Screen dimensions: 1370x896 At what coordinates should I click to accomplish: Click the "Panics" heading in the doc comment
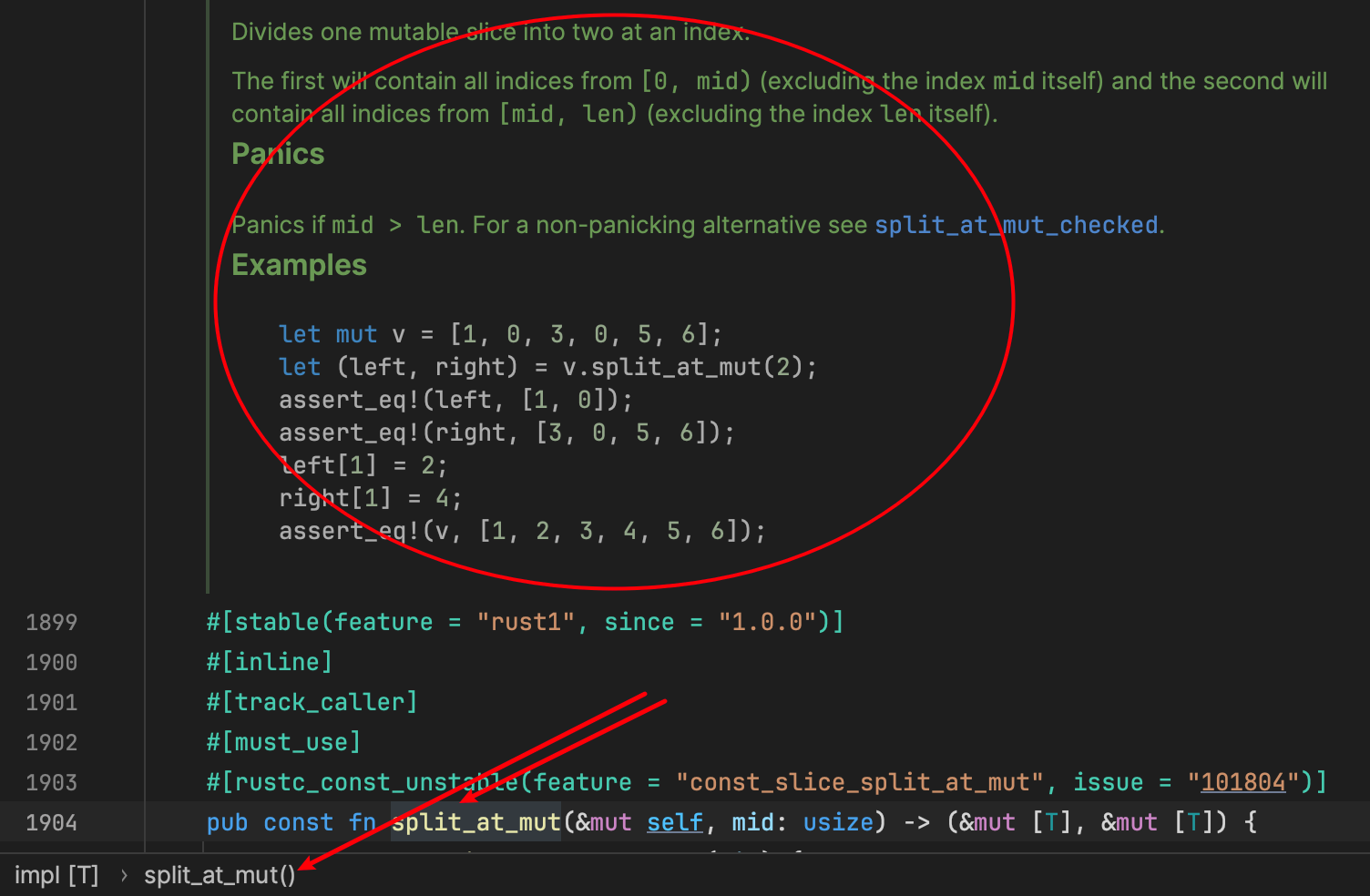point(278,154)
